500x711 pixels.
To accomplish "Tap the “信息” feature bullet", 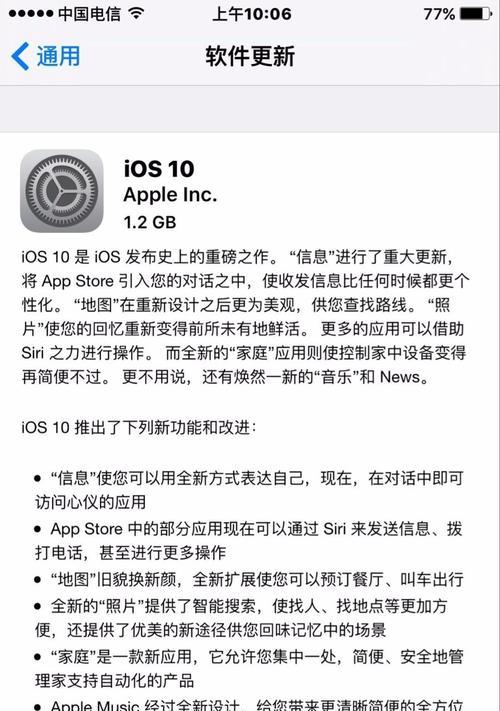I will [249, 490].
